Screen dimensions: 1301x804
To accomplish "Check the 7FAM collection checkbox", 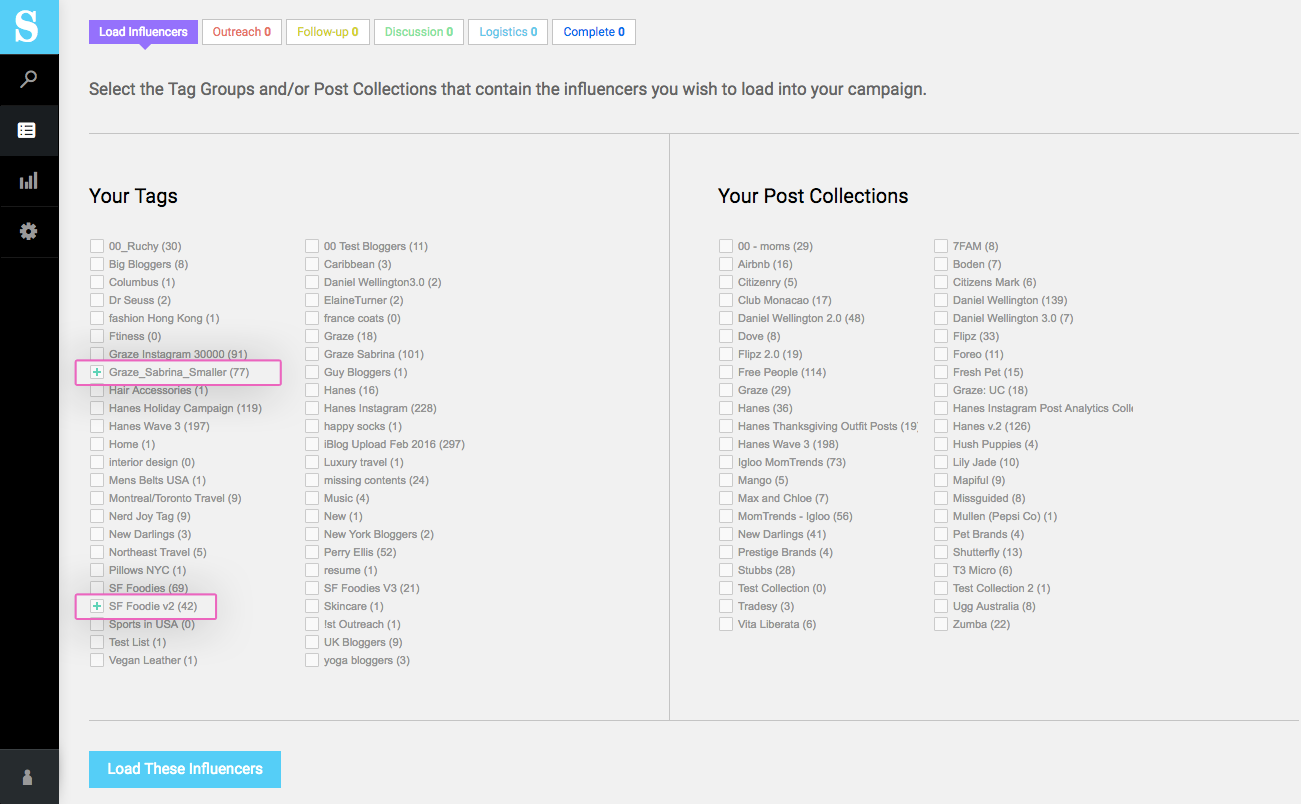I will [x=941, y=246].
